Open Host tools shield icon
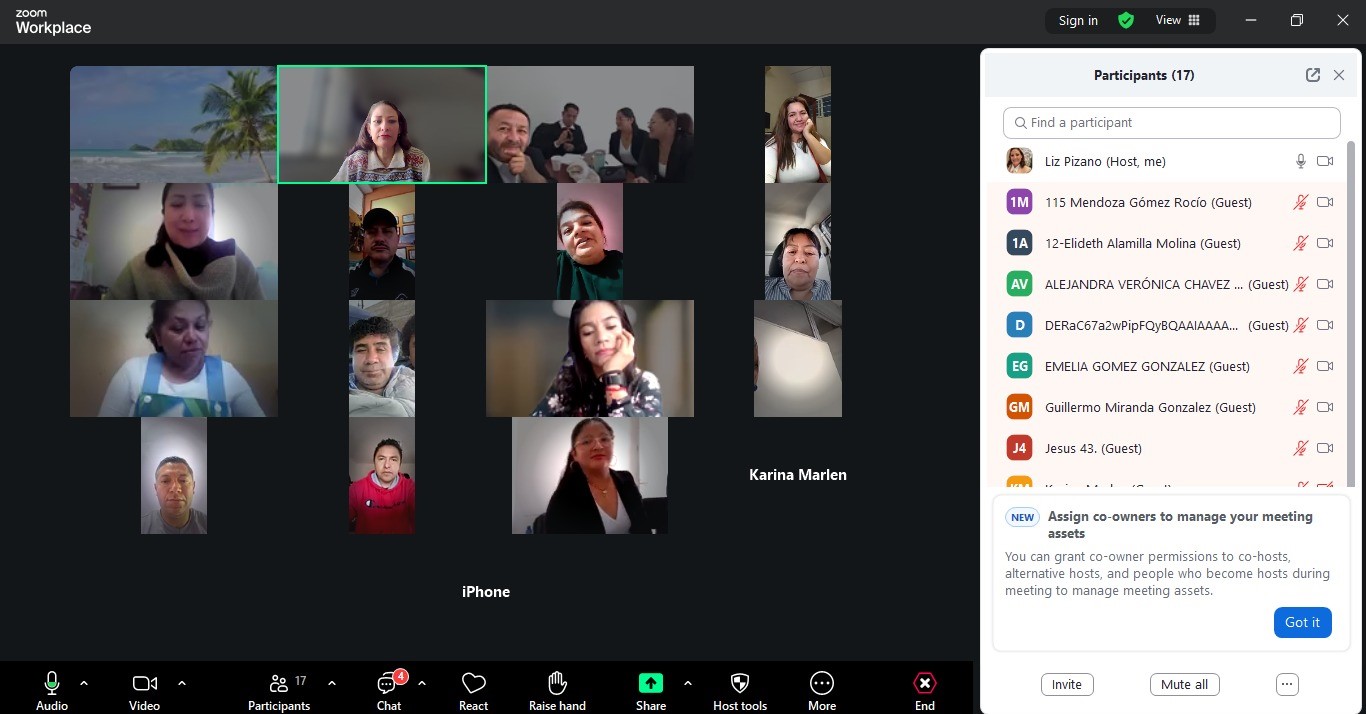 (x=740, y=684)
